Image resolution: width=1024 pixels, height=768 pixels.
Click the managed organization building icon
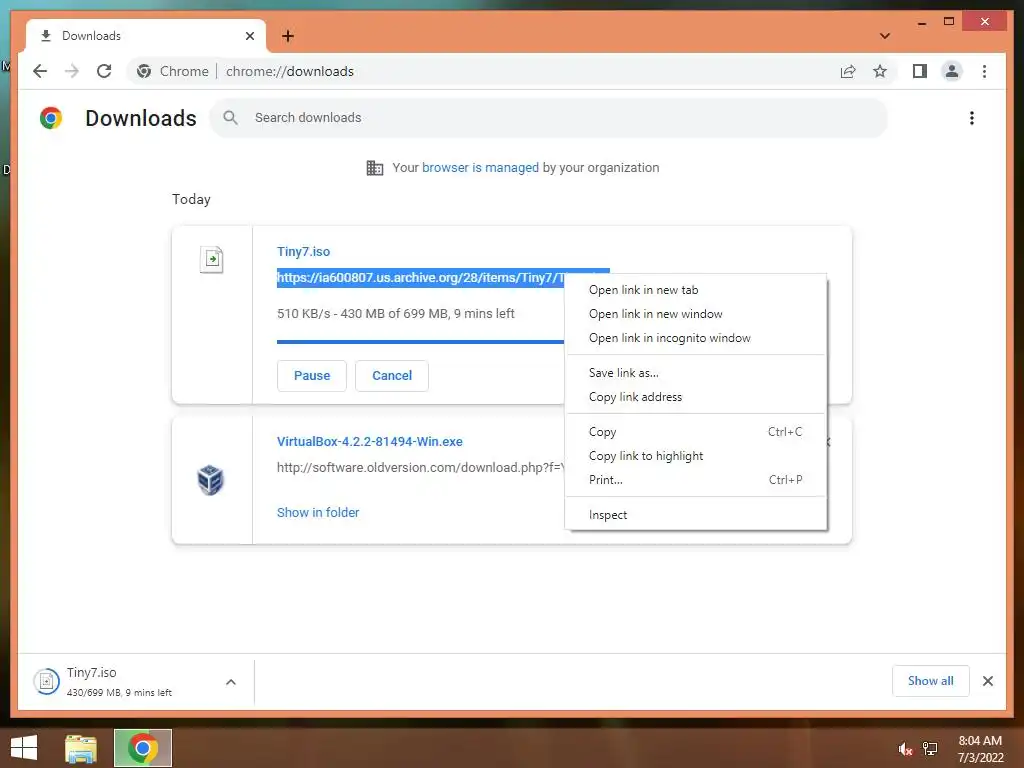tap(375, 168)
